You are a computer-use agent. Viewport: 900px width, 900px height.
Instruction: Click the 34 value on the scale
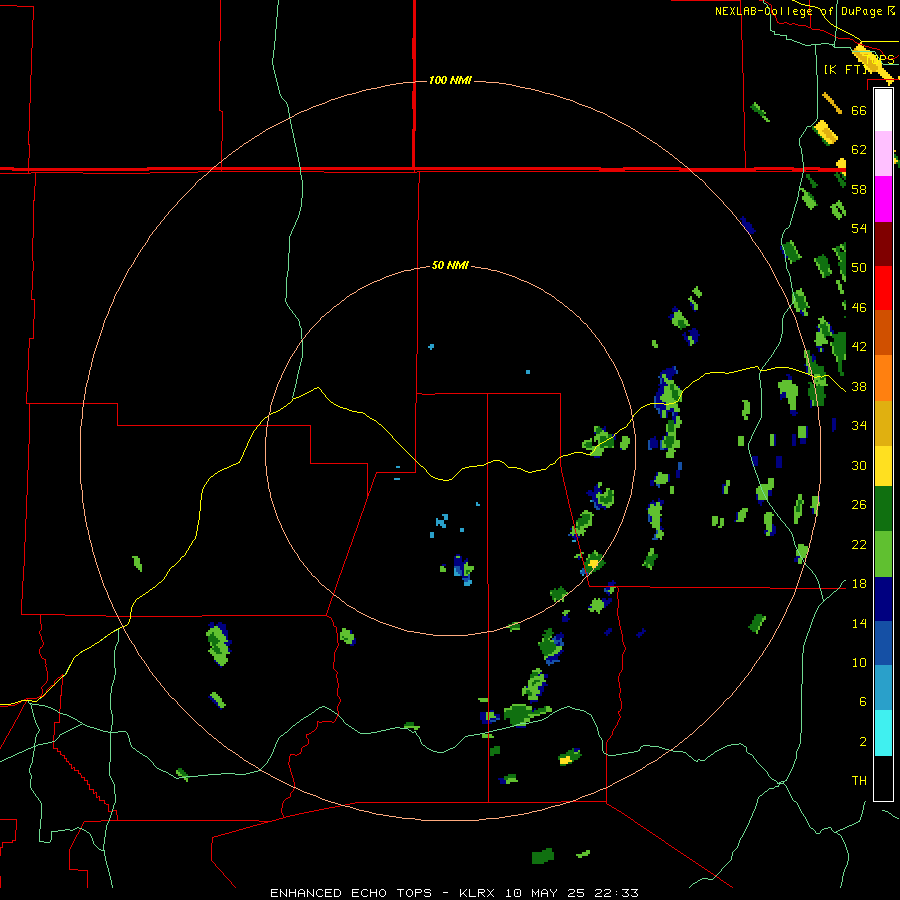[x=859, y=425]
